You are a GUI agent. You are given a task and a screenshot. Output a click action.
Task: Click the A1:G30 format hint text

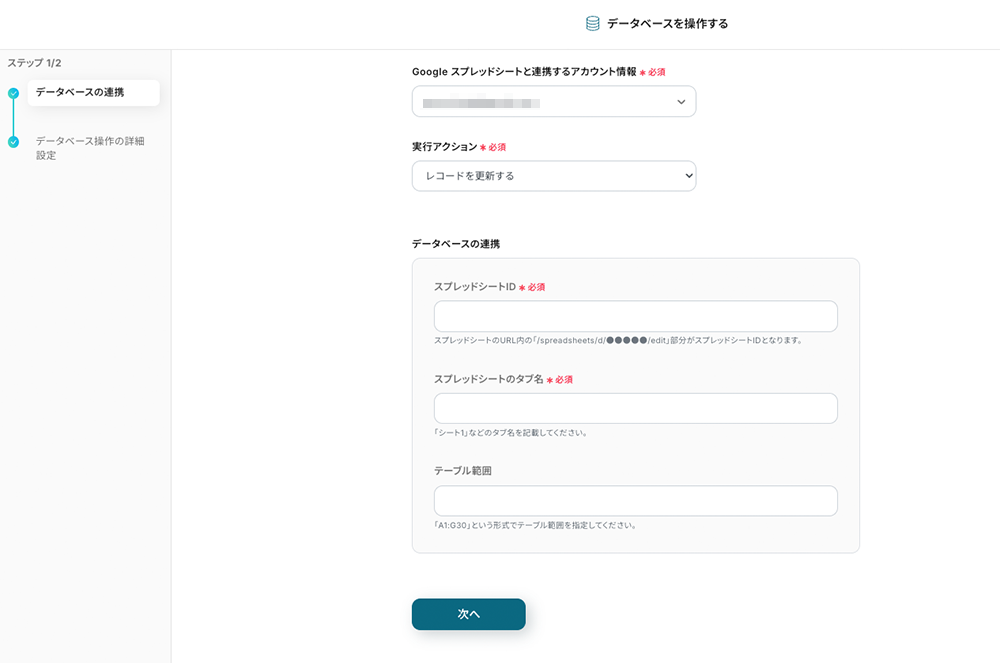pos(535,525)
